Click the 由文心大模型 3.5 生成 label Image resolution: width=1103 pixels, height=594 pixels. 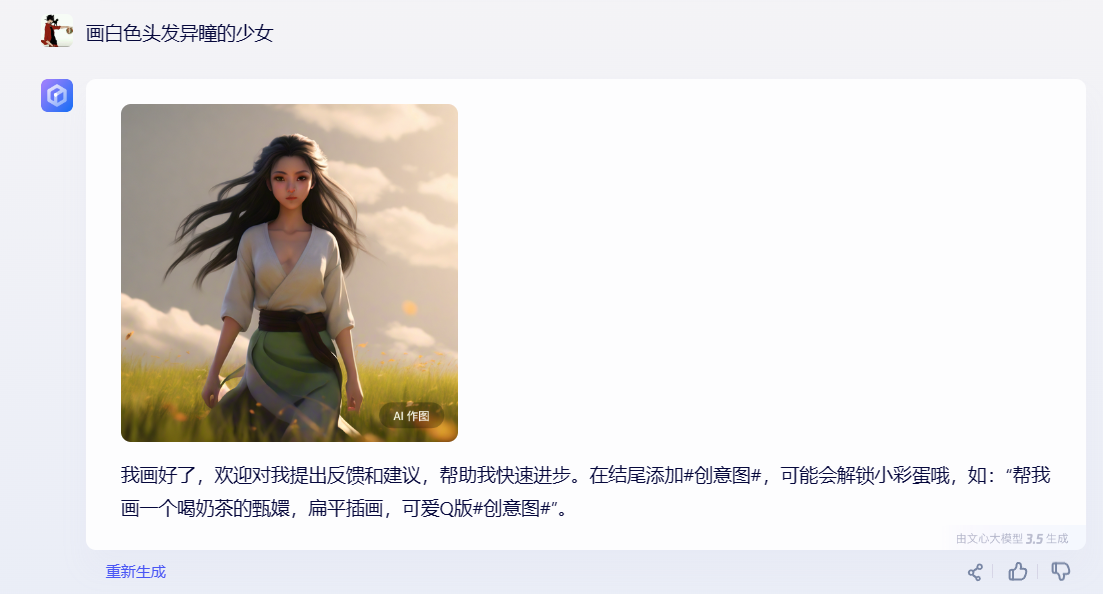click(x=1012, y=538)
